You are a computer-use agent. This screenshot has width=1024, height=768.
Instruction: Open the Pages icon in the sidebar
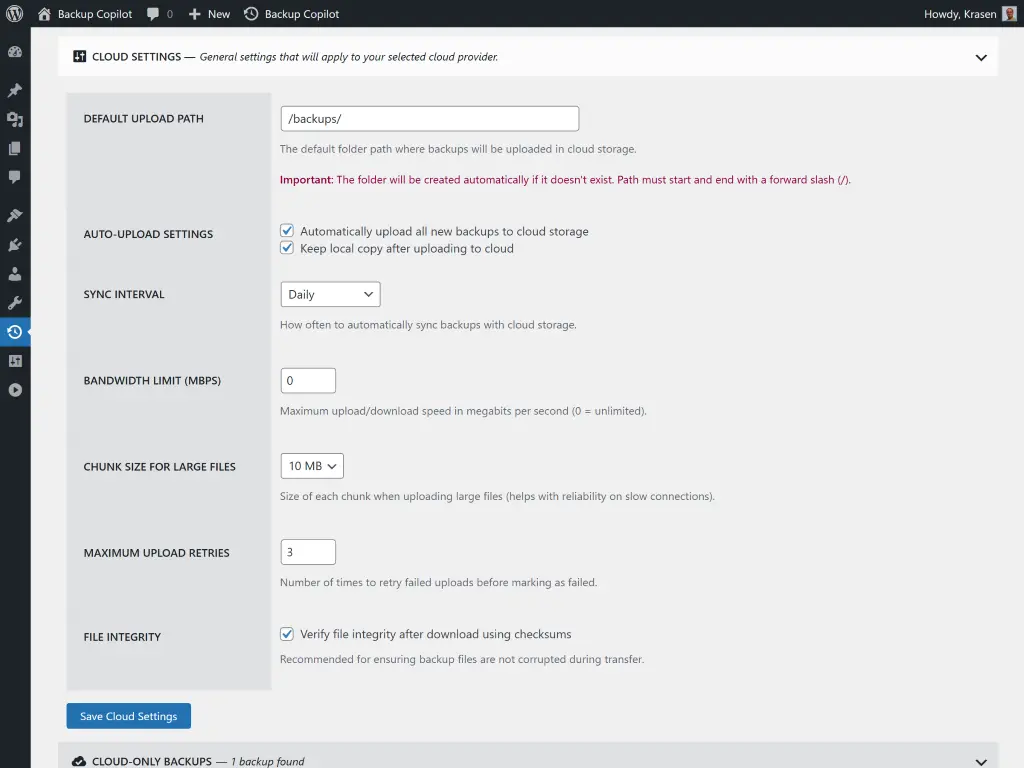coord(15,145)
